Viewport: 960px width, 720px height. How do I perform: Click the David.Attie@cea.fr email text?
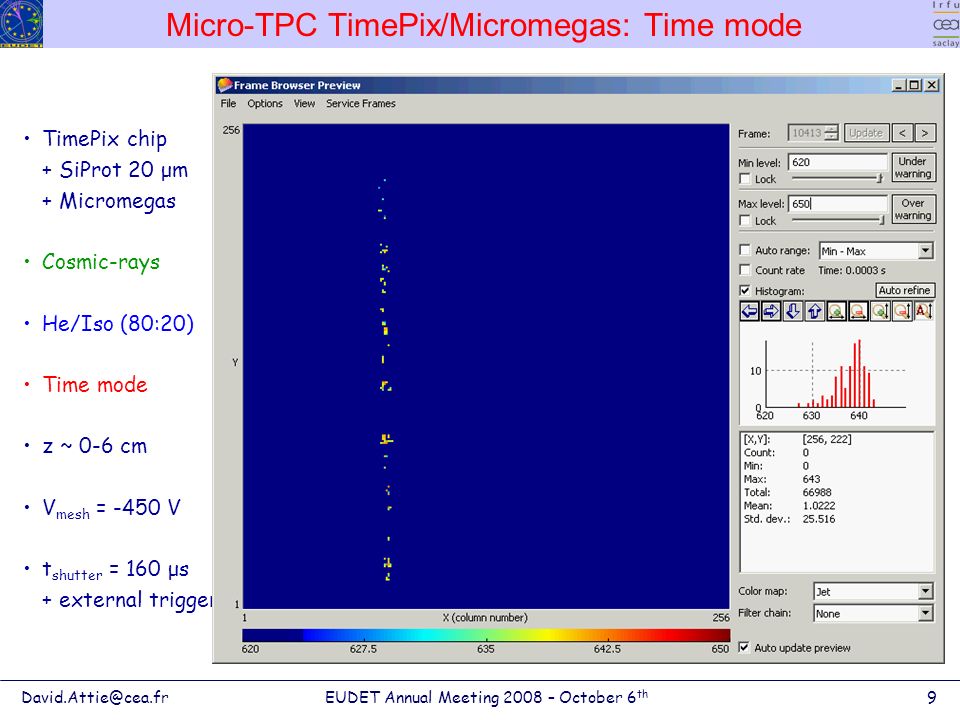point(95,697)
